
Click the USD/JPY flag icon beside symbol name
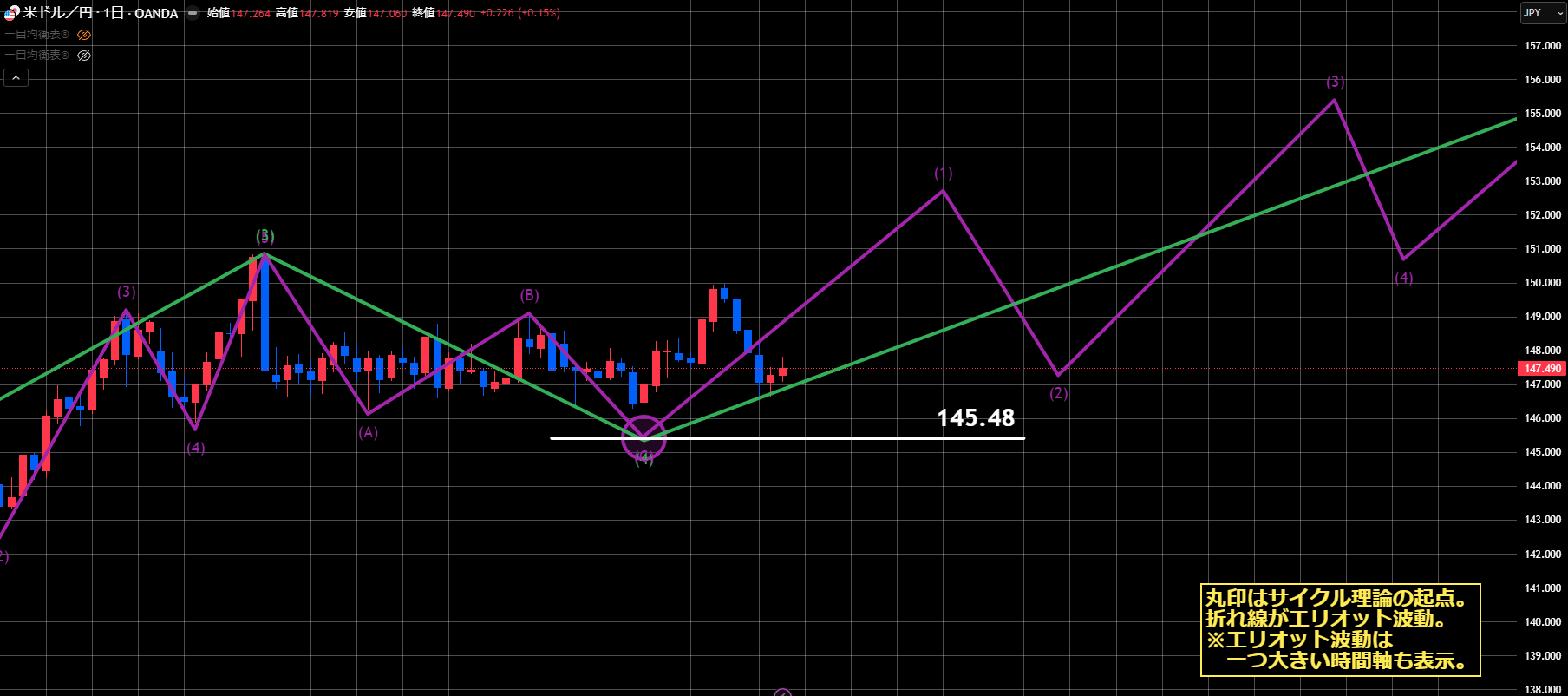11,13
